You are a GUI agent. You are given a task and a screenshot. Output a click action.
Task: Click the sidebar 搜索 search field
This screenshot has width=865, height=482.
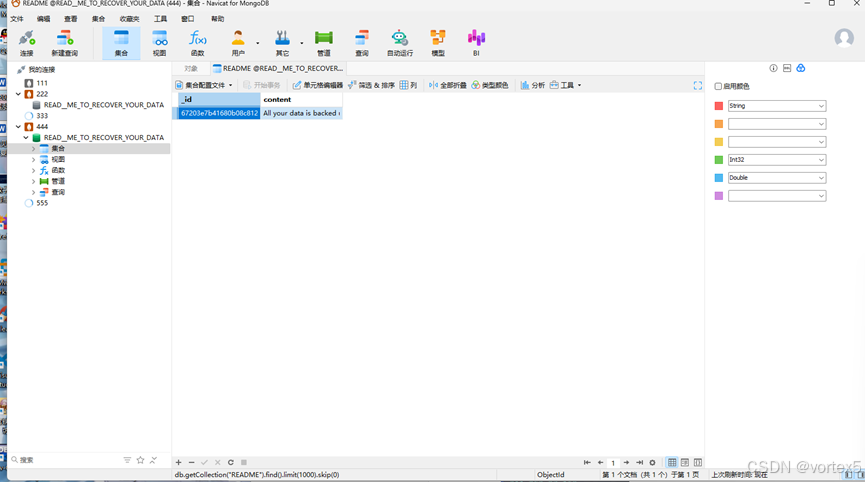[x=66, y=459]
